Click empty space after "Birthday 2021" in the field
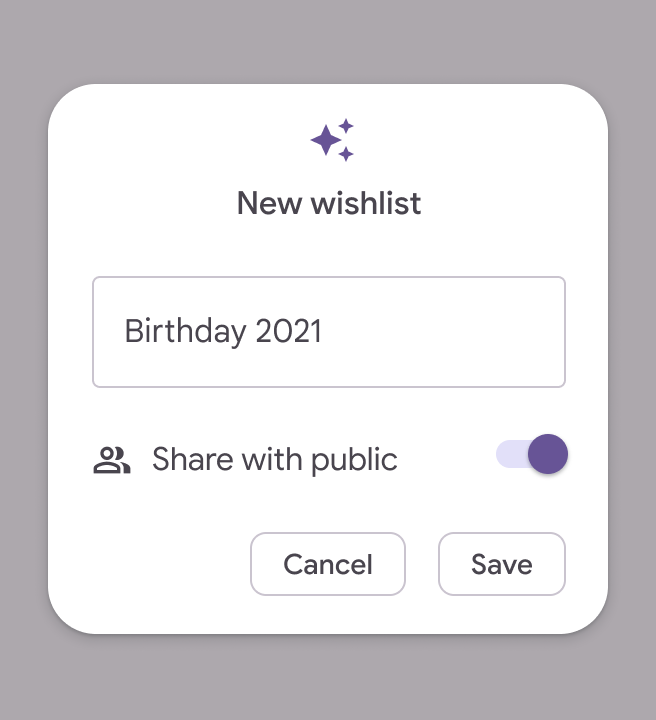The width and height of the screenshot is (656, 720). pyautogui.click(x=450, y=332)
